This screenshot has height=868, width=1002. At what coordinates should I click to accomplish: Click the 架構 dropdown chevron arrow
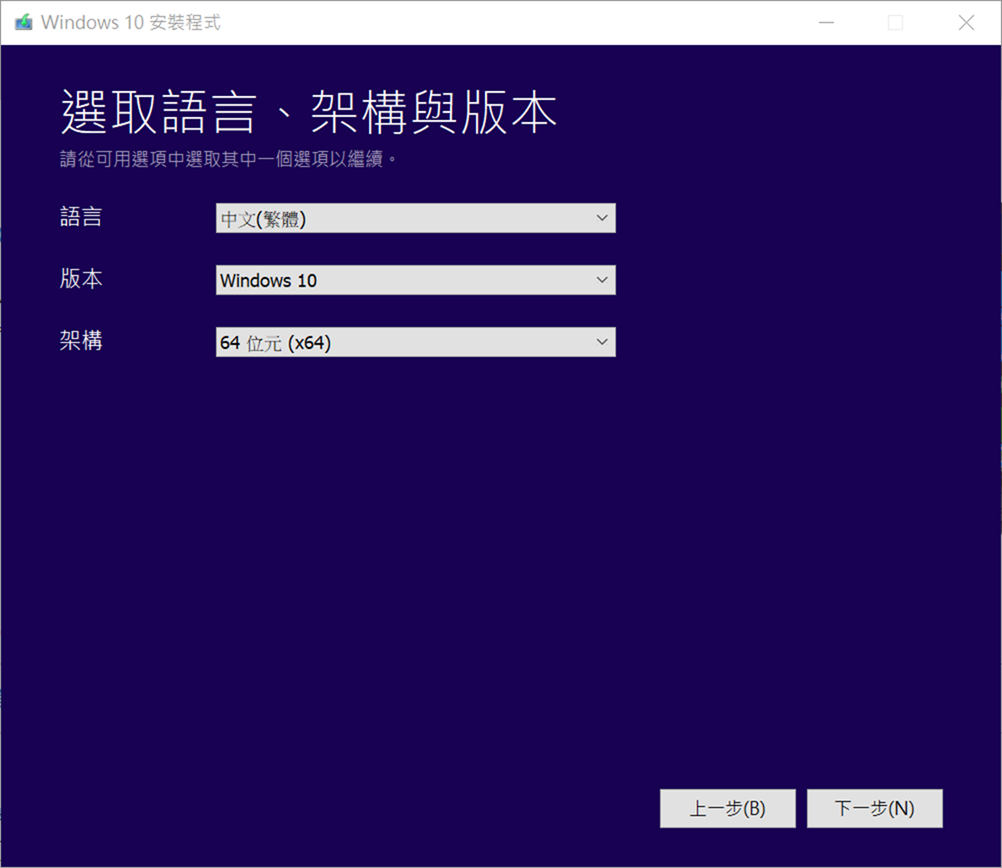602,341
